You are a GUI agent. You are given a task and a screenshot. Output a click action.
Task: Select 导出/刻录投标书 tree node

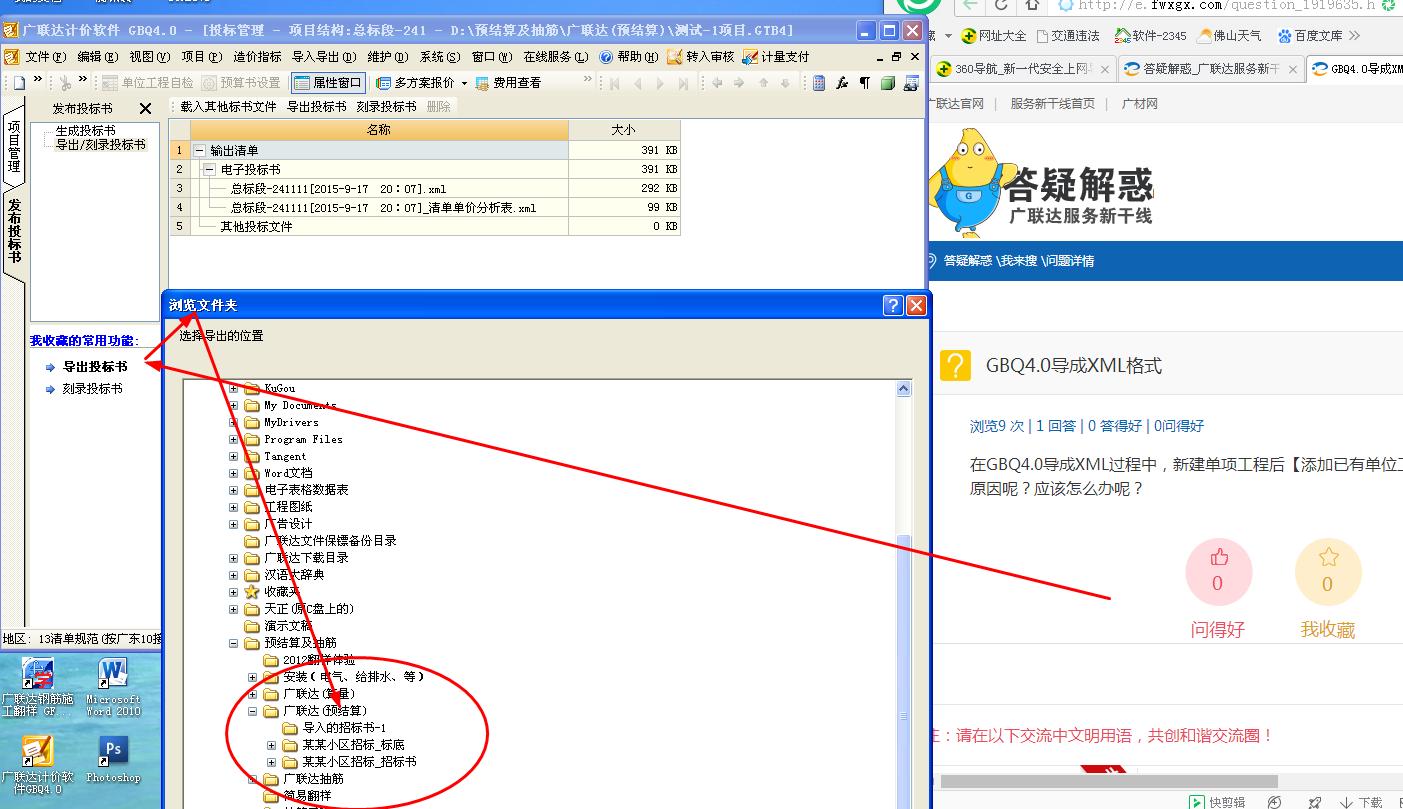coord(100,145)
